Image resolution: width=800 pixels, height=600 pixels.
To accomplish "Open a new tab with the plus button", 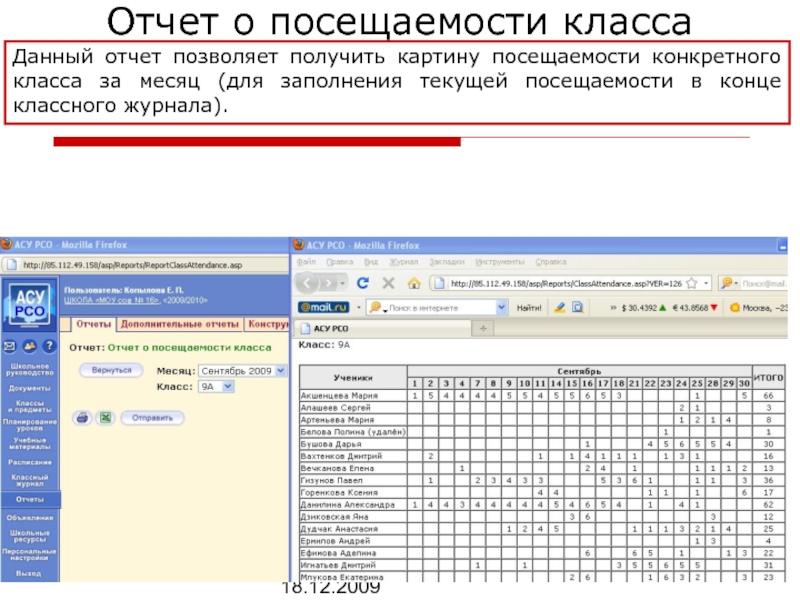I will click(484, 327).
